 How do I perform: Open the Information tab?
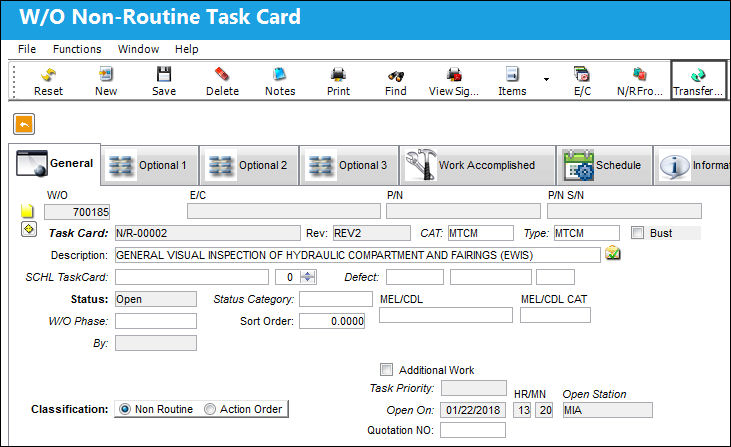692,165
